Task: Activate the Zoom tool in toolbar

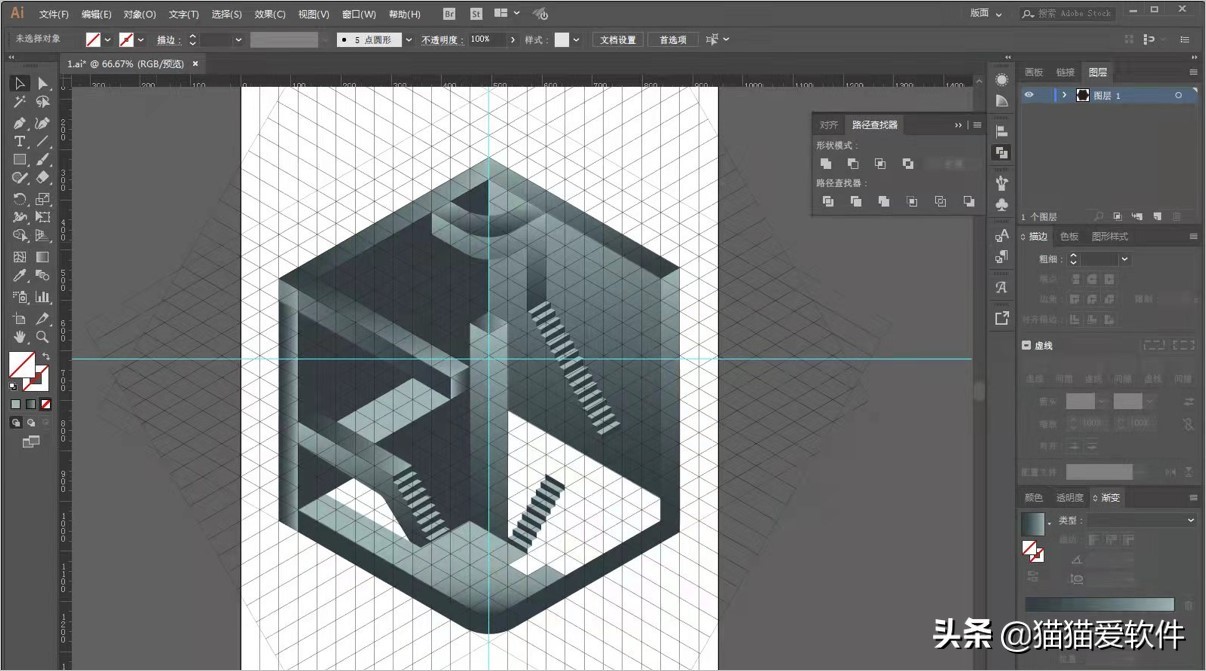Action: [43, 337]
